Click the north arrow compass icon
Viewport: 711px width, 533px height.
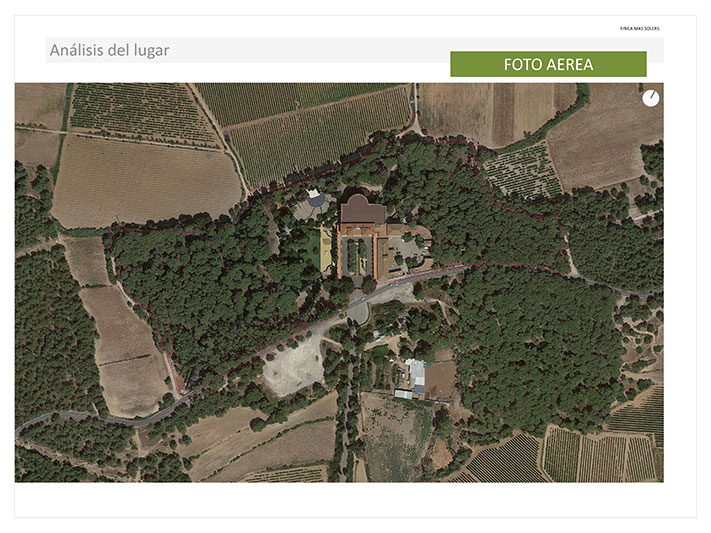point(651,98)
